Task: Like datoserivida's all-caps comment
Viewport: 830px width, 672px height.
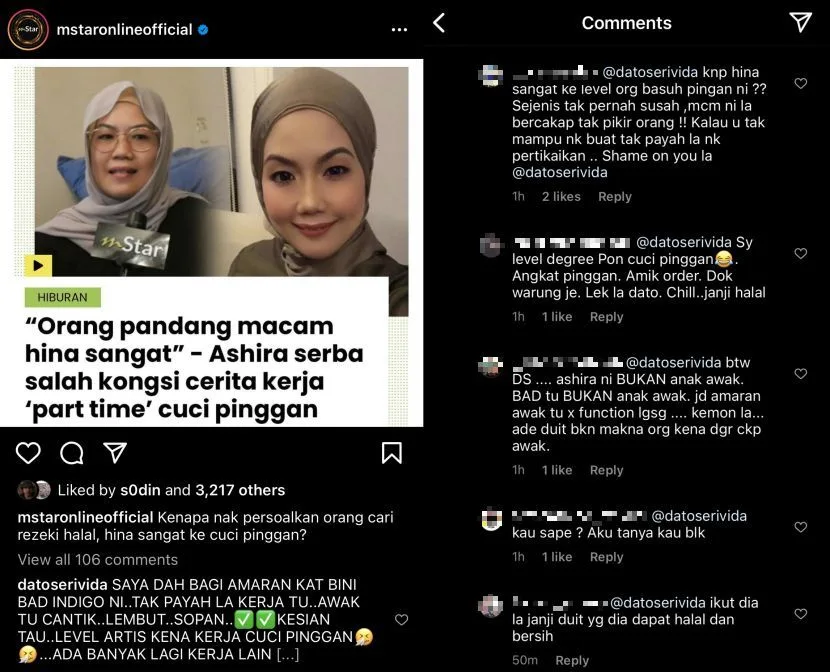Action: 401,620
